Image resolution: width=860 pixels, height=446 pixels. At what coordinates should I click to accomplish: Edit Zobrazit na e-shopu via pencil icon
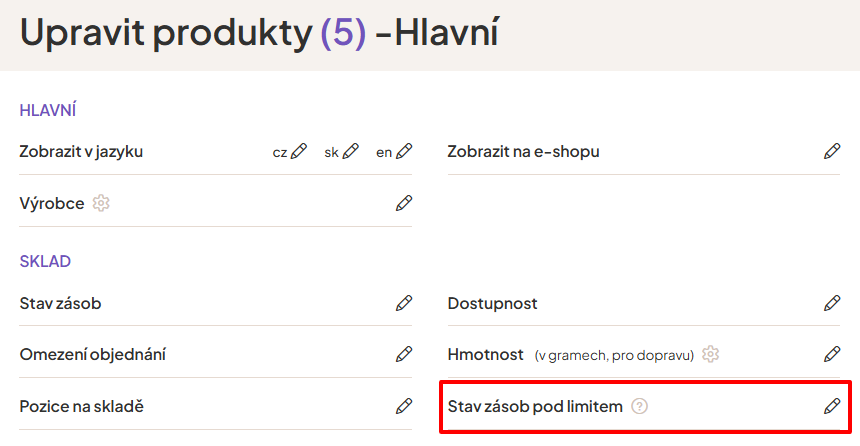coord(832,151)
